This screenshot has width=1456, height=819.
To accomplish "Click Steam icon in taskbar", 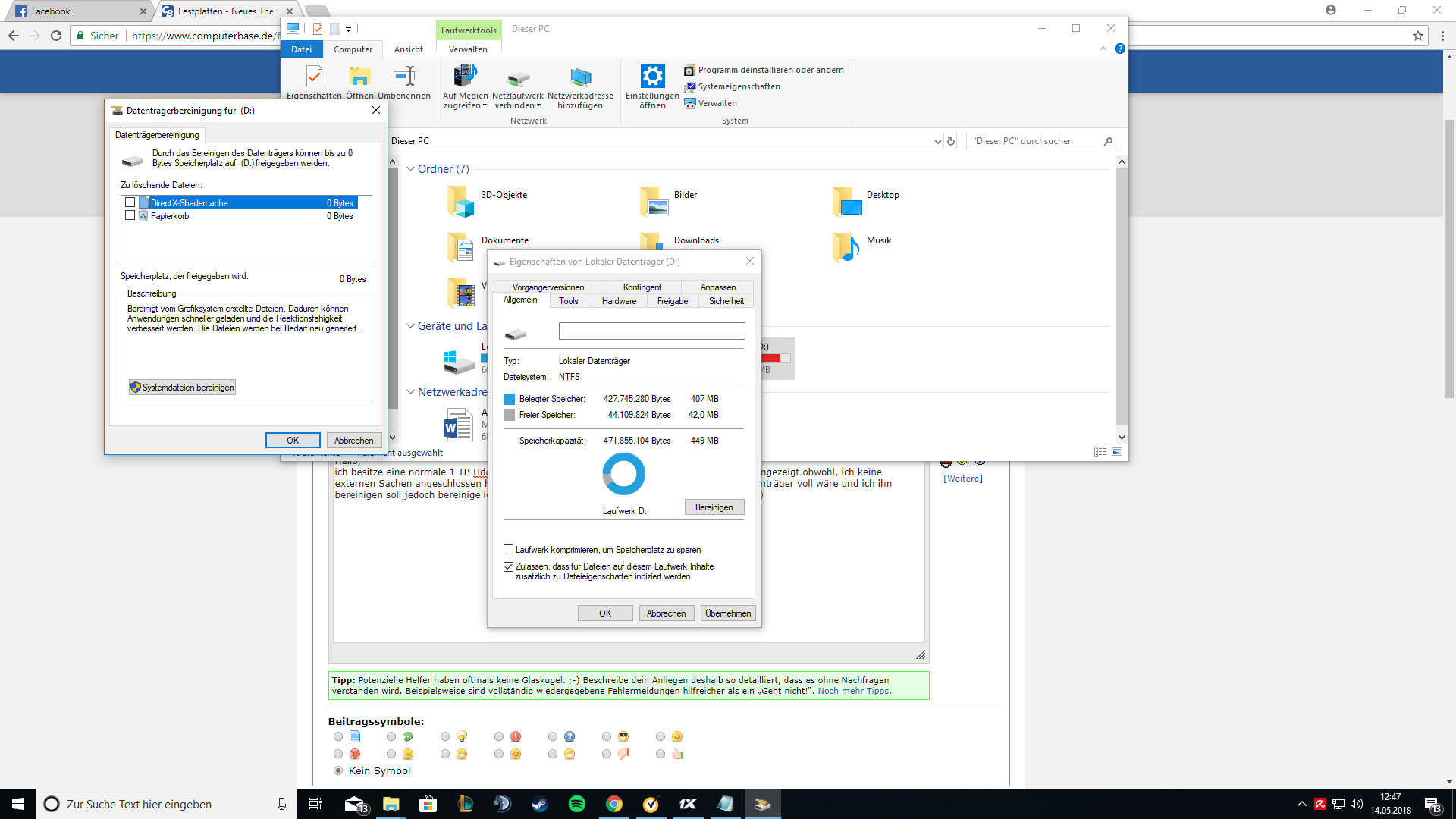I will [539, 804].
